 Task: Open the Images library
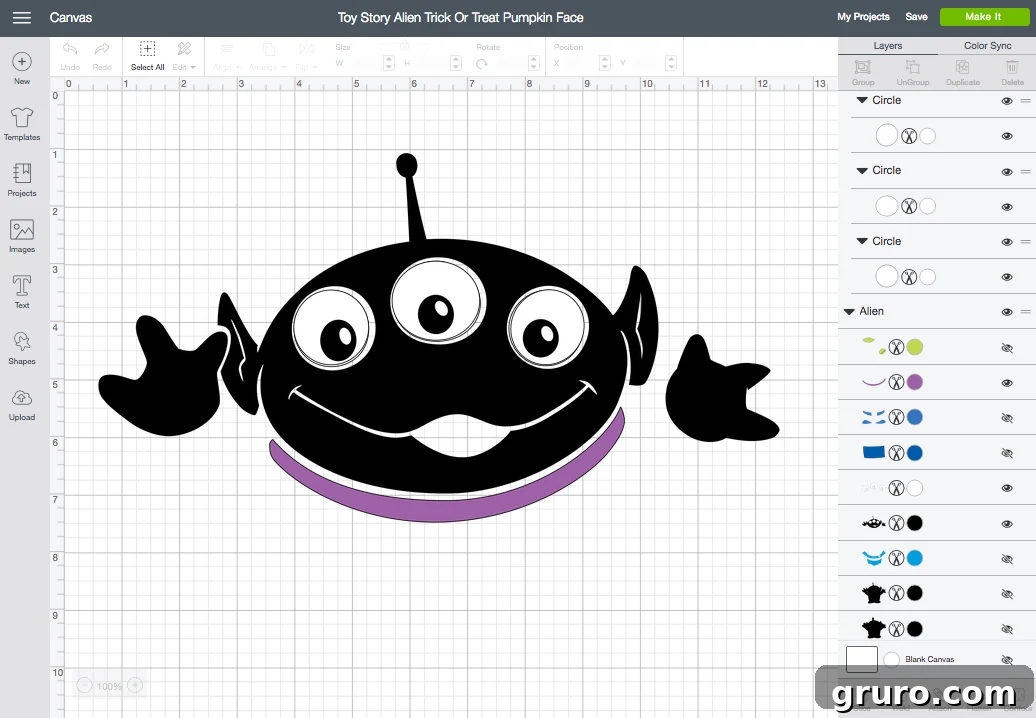pyautogui.click(x=22, y=229)
